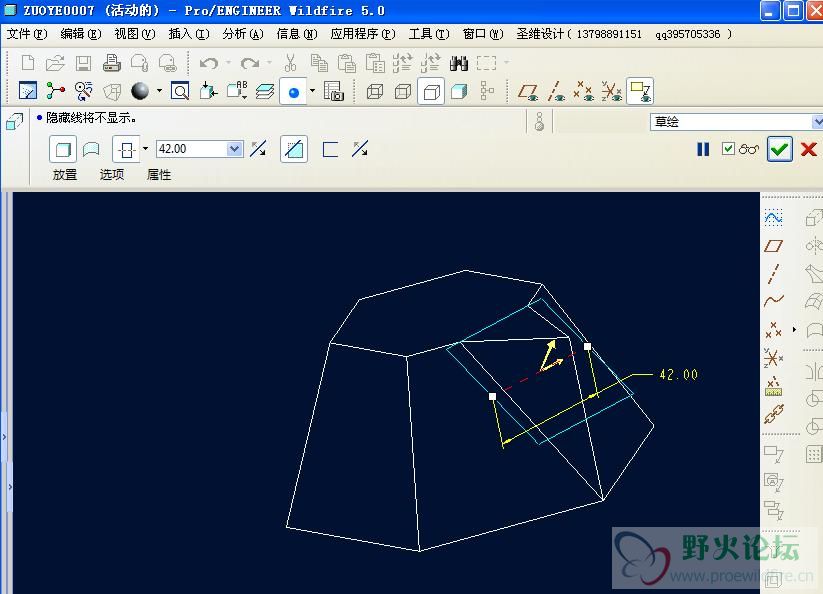Click the Repaint screen icon
Viewport: 823px width, 594px height.
pyautogui.click(x=27, y=91)
